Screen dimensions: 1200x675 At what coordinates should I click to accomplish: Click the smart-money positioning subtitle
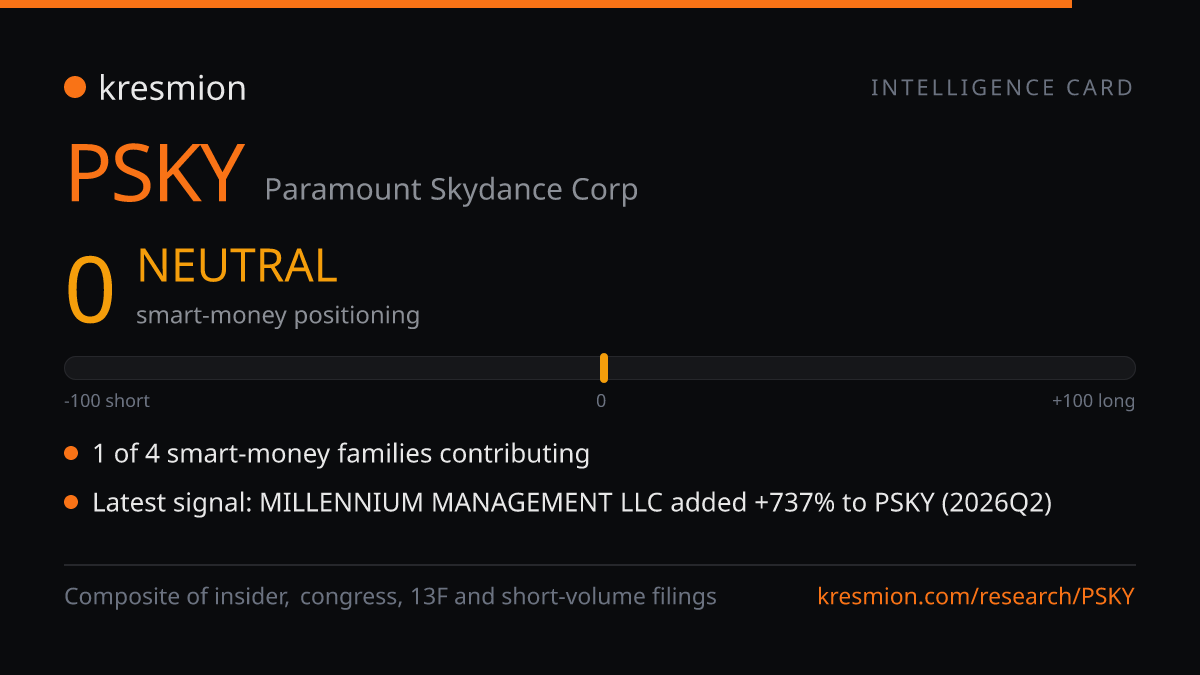278,316
